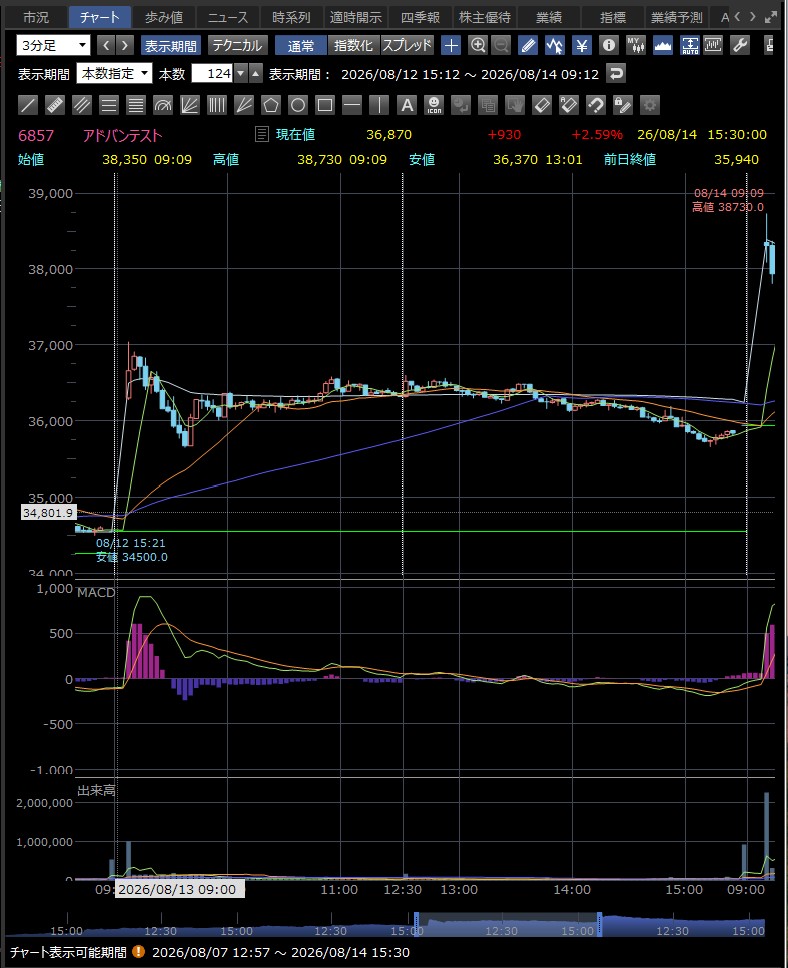Open the document icon beside 現在値
The image size is (788, 968).
[262, 134]
